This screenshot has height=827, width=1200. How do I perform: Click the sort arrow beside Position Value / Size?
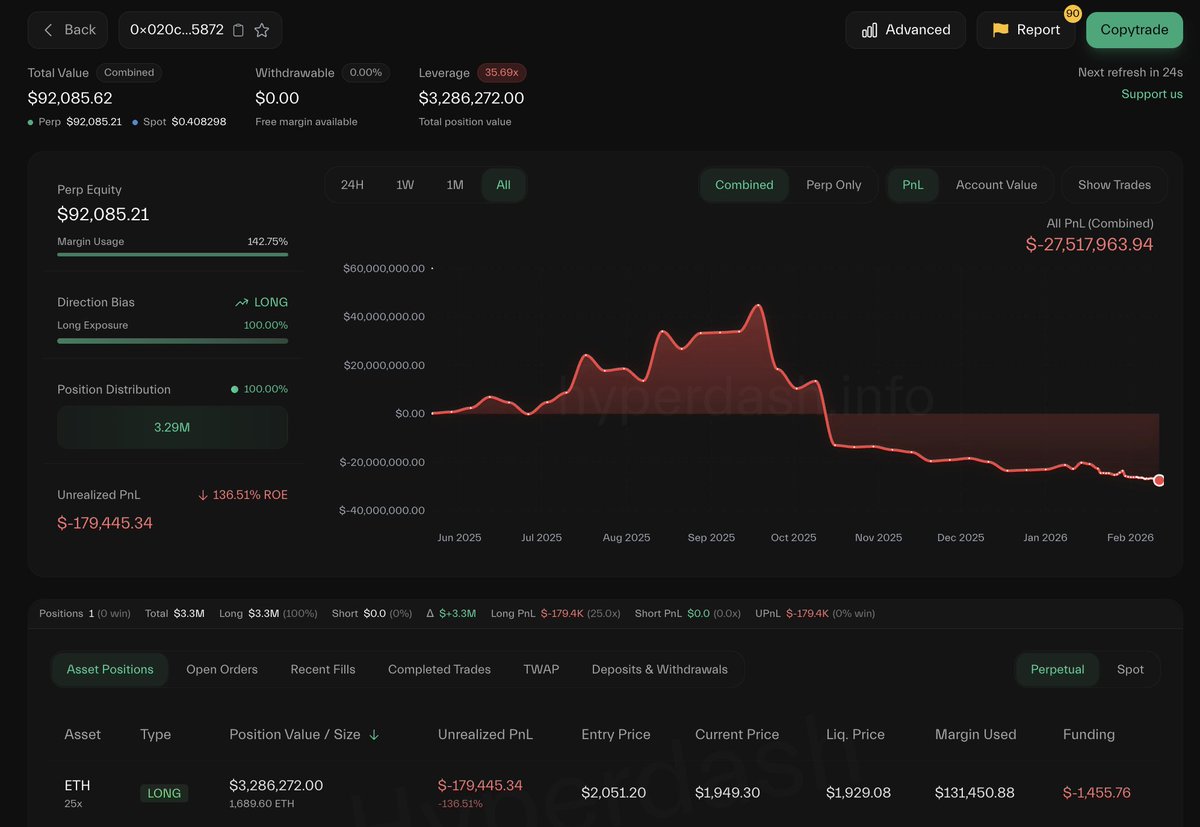click(375, 735)
